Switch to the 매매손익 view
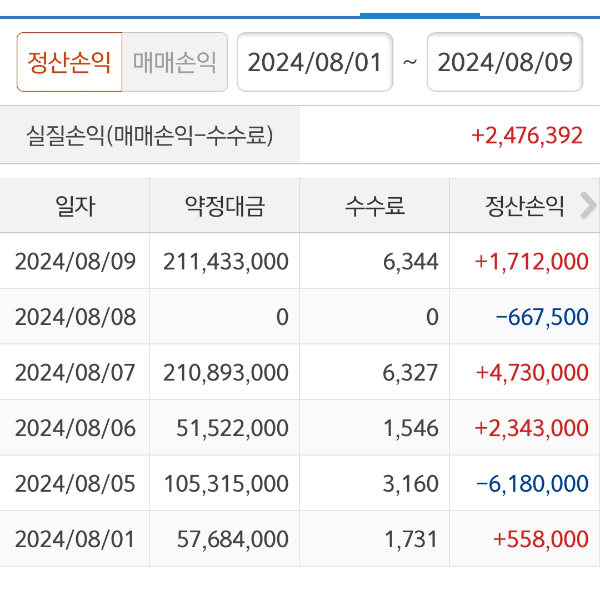Screen dimensions: 600x600 click(x=175, y=63)
